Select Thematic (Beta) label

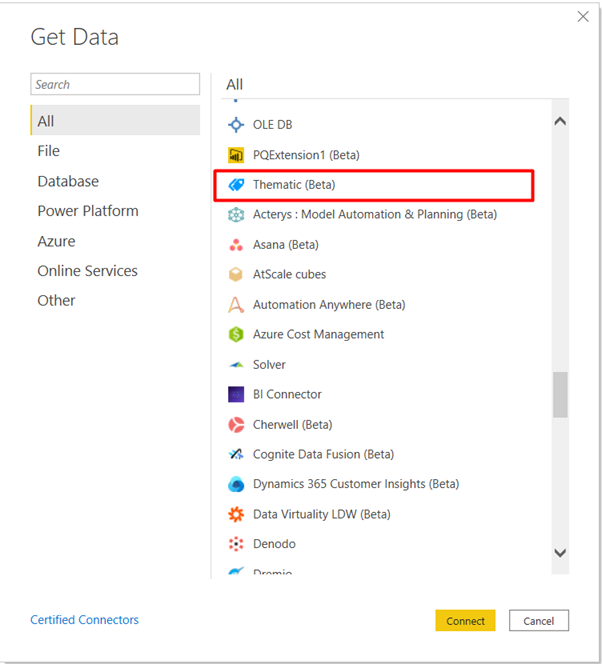pos(294,185)
